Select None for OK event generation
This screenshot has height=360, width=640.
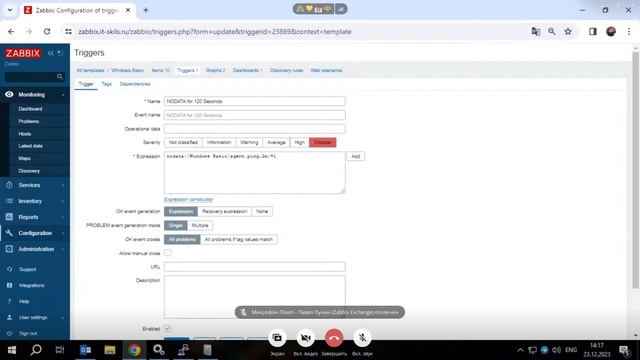point(262,211)
